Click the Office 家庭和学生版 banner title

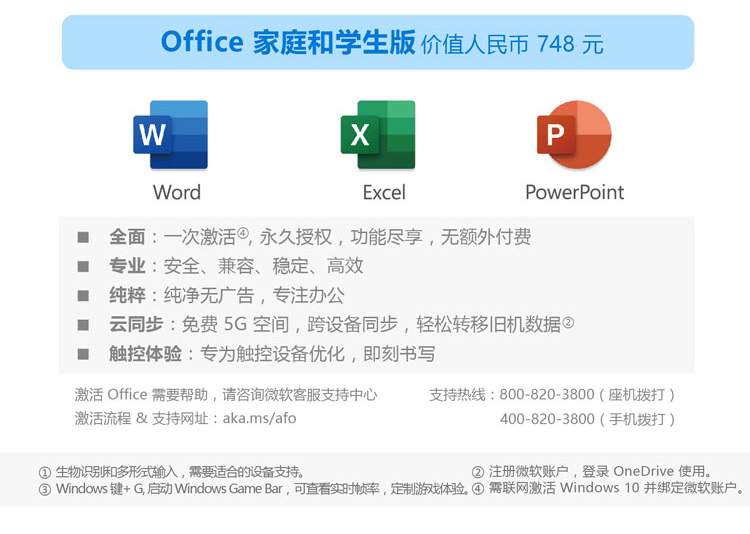click(288, 42)
